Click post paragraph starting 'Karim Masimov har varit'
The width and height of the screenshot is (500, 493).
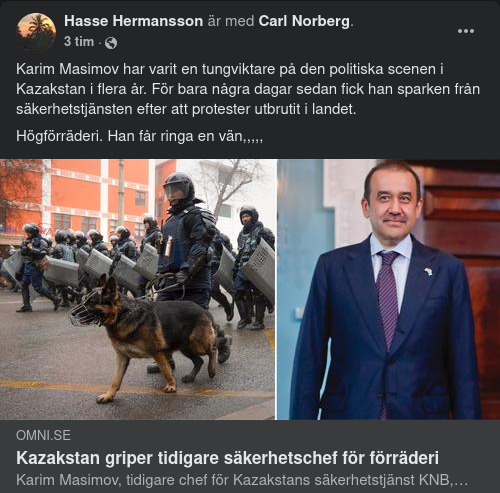(248, 89)
